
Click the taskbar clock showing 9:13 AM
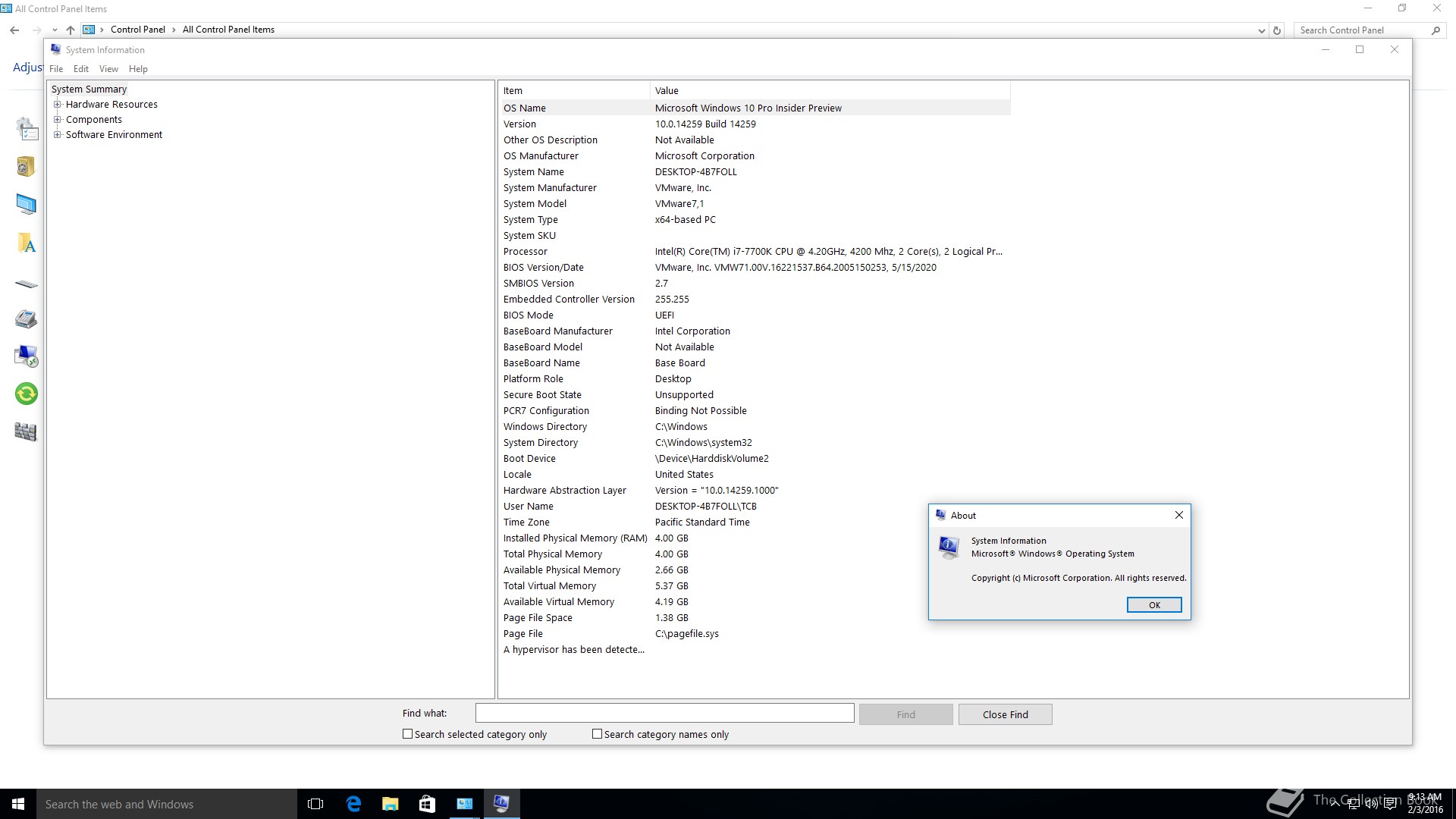pyautogui.click(x=1424, y=804)
